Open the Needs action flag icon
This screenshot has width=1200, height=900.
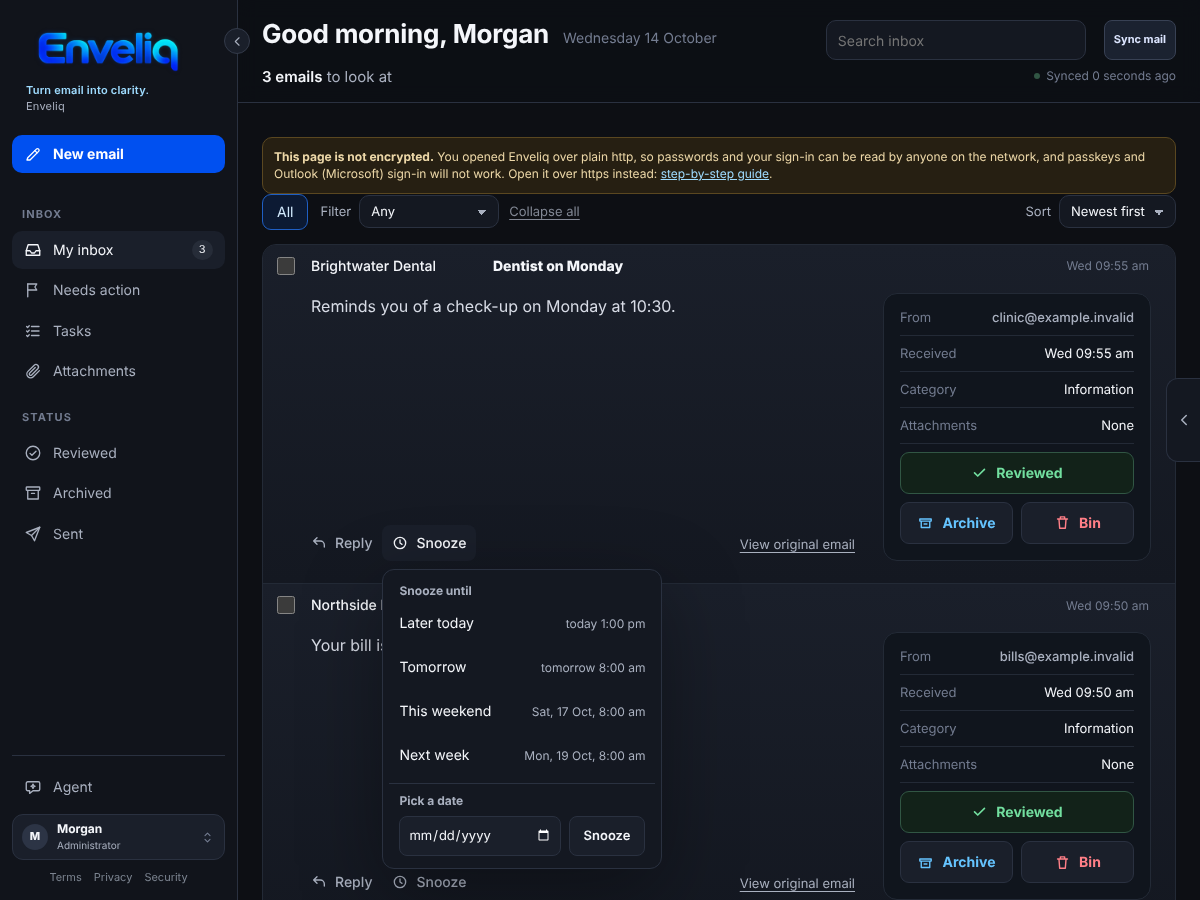[x=33, y=290]
